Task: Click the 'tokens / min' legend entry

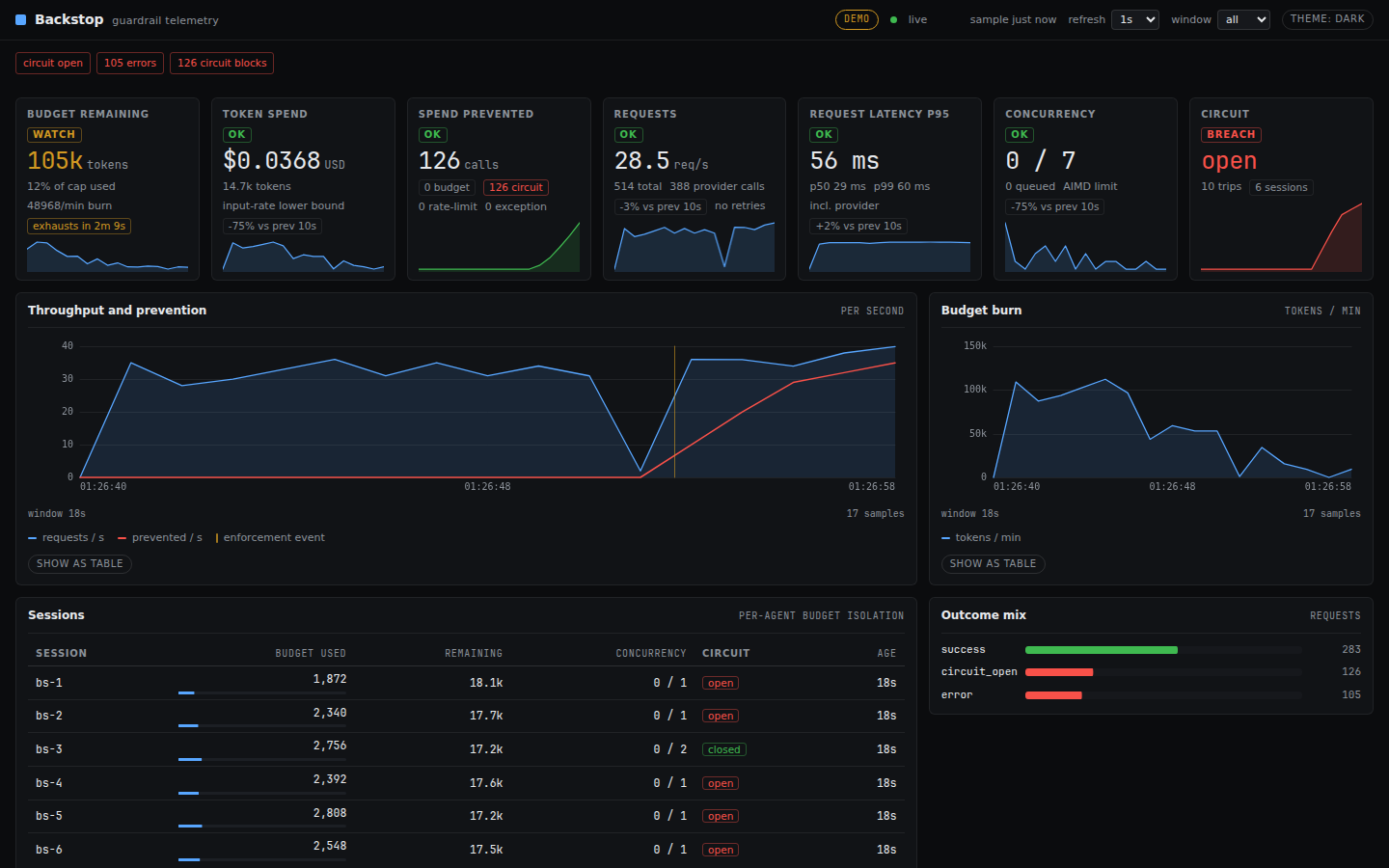Action: tap(981, 538)
